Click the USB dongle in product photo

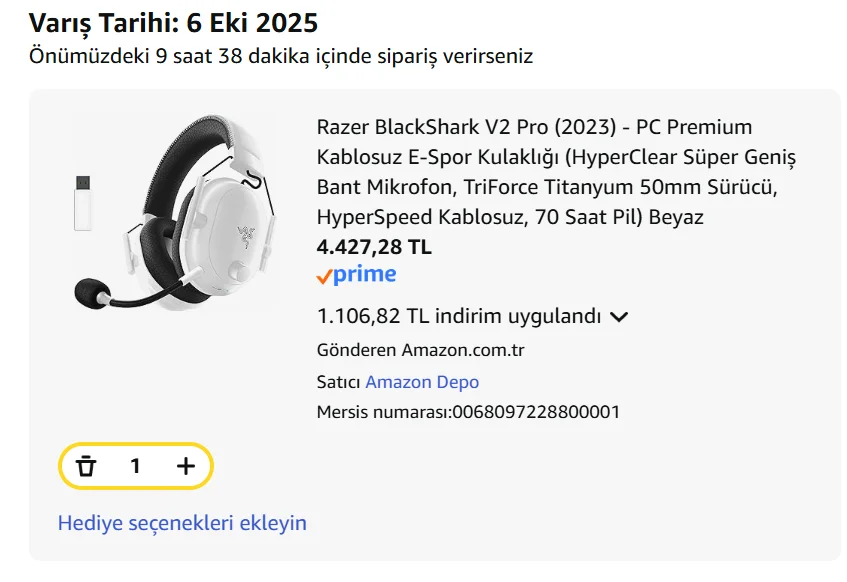click(82, 203)
